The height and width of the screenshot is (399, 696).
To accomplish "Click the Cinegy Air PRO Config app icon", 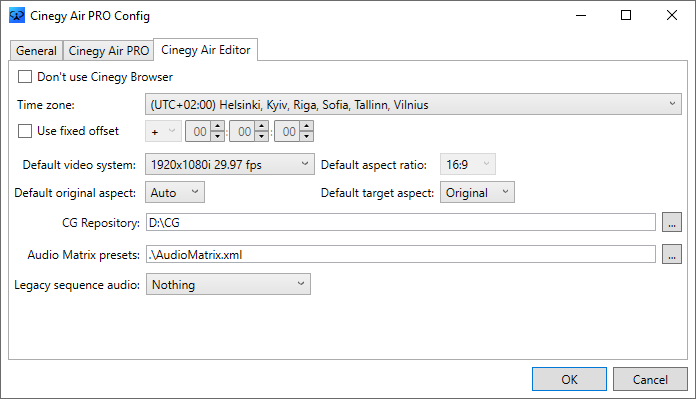I will [x=17, y=16].
